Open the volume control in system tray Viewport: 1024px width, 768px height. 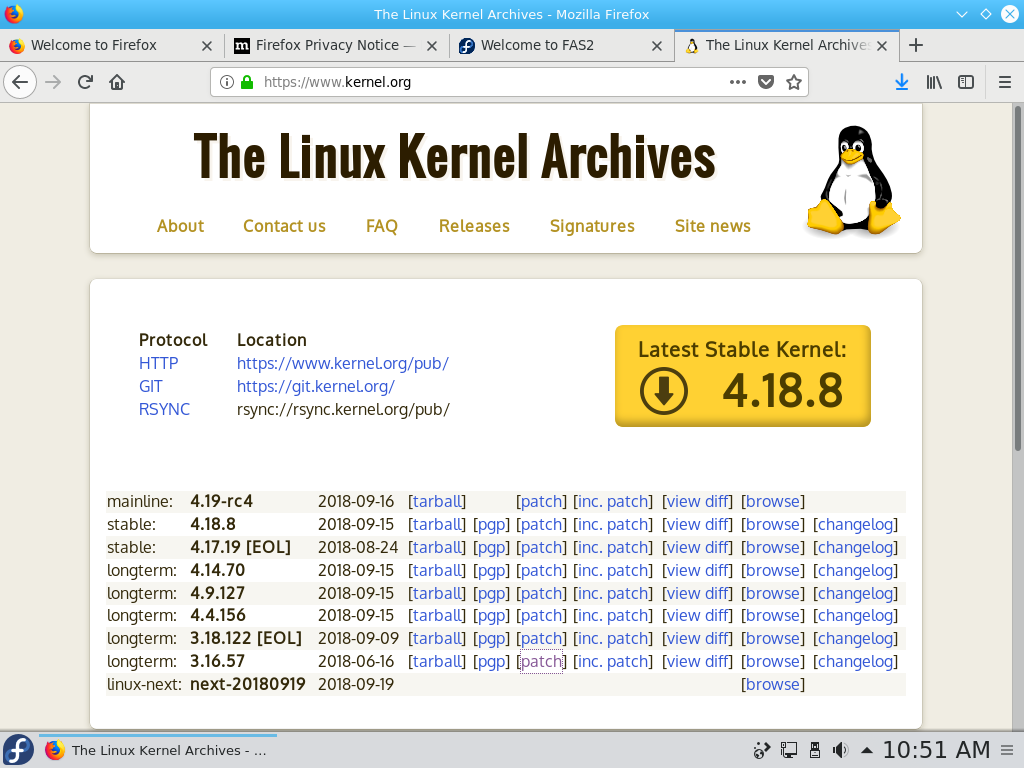tap(840, 750)
